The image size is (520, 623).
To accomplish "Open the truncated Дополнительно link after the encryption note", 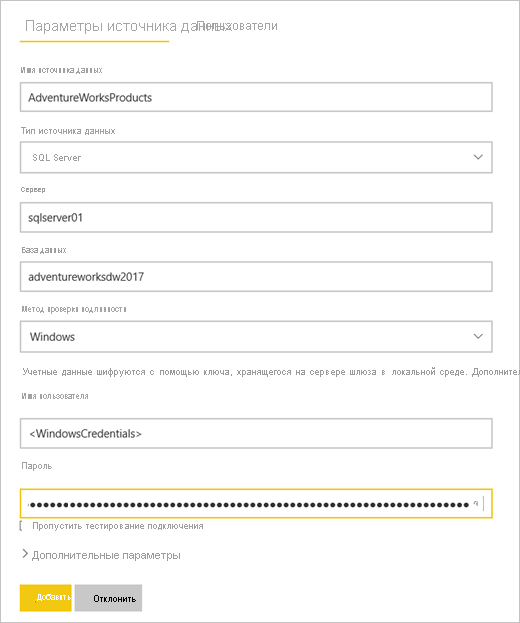I will [495, 372].
